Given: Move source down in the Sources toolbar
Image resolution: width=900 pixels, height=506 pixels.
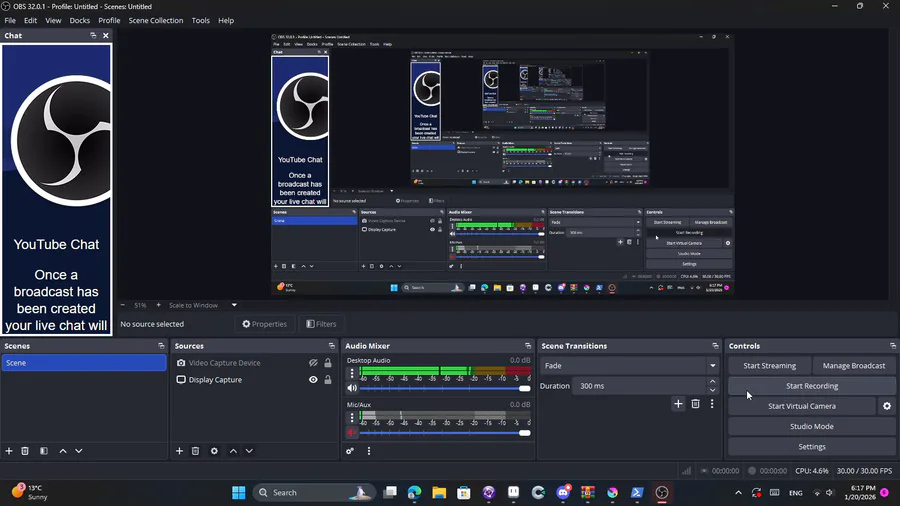Looking at the screenshot, I should 249,451.
